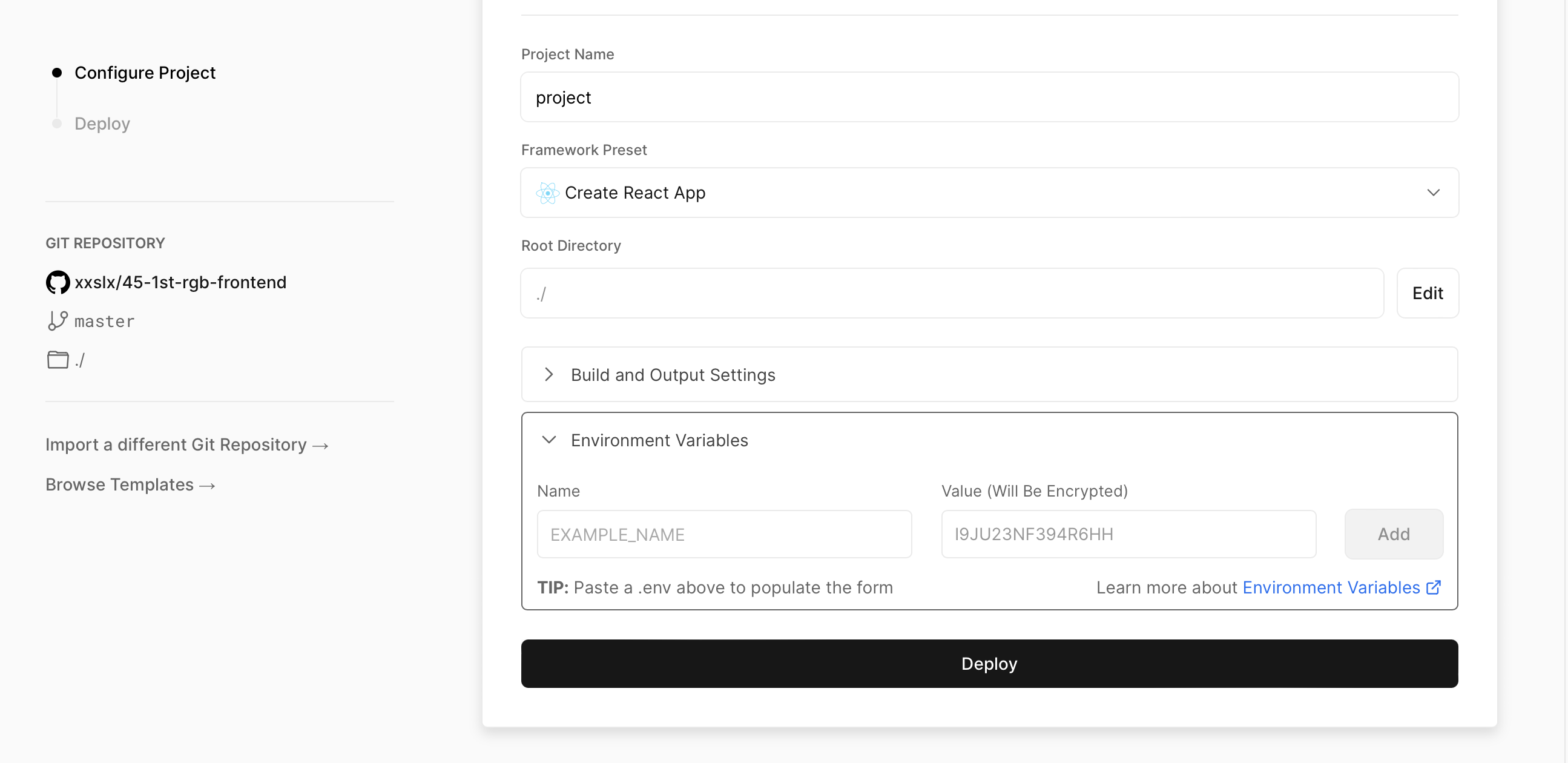Viewport: 1568px width, 763px height.
Task: Click the folder icon under Git Repository
Action: pos(58,360)
